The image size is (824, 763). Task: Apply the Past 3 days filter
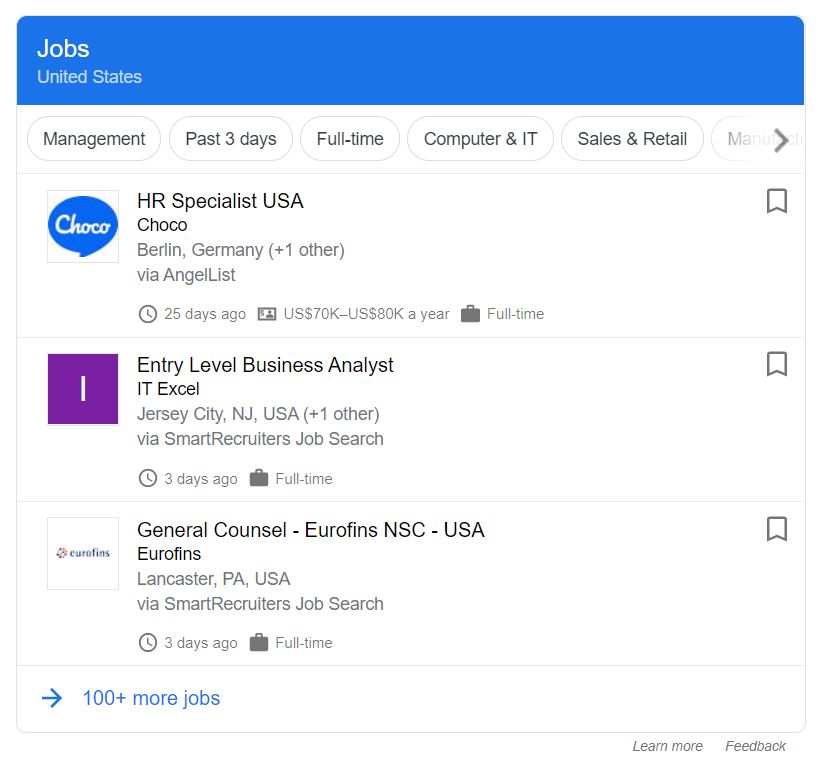pos(231,139)
